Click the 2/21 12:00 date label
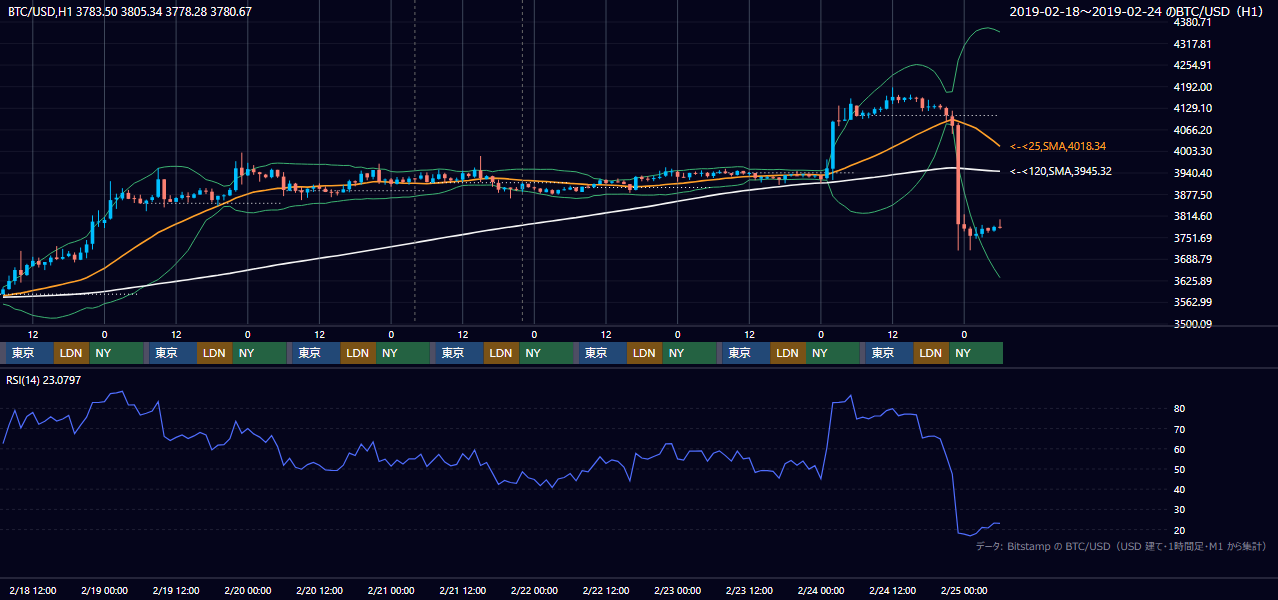 tap(463, 590)
